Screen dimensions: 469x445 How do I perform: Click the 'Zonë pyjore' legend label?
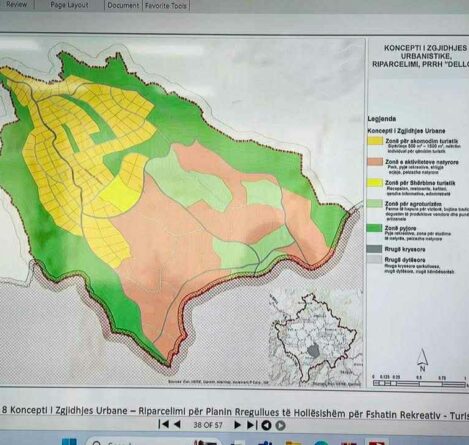coord(400,228)
